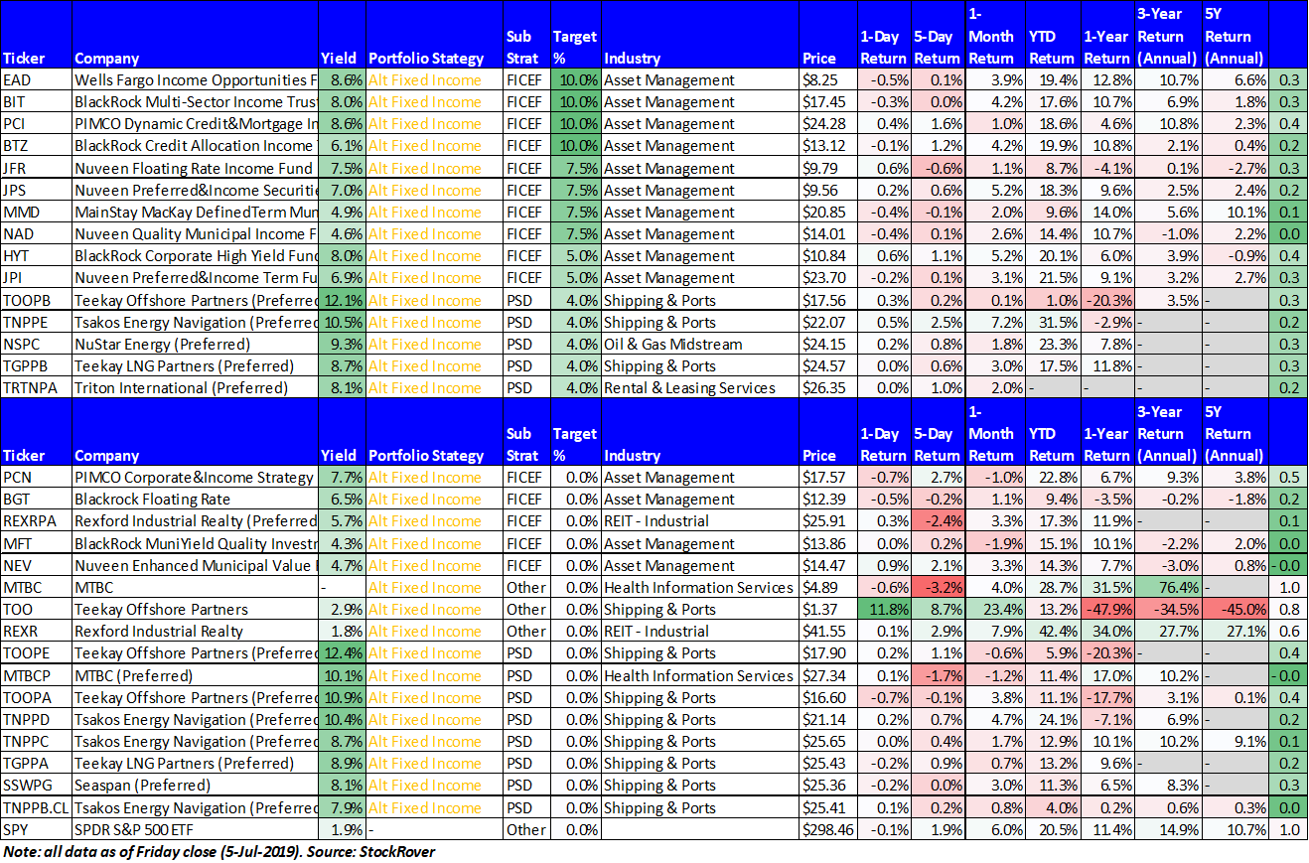Click the 42.4% YTD return cell
The image size is (1309, 863).
pos(1052,631)
